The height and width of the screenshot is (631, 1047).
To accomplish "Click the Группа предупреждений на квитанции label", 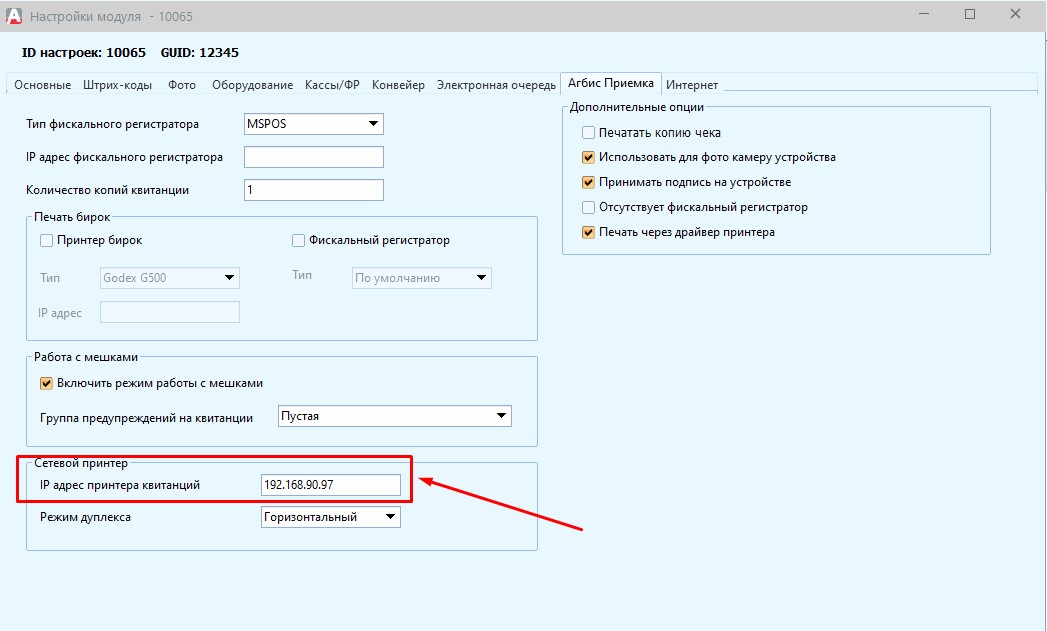I will 146,418.
